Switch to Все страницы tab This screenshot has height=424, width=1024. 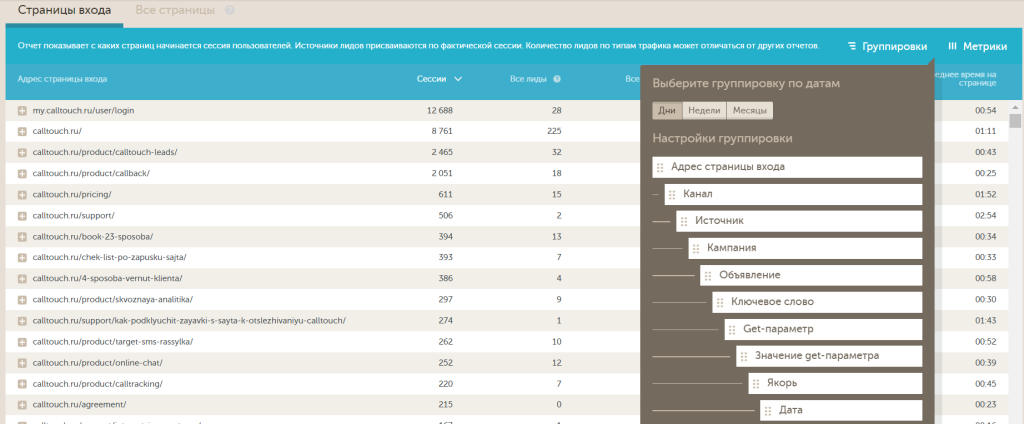tap(175, 10)
